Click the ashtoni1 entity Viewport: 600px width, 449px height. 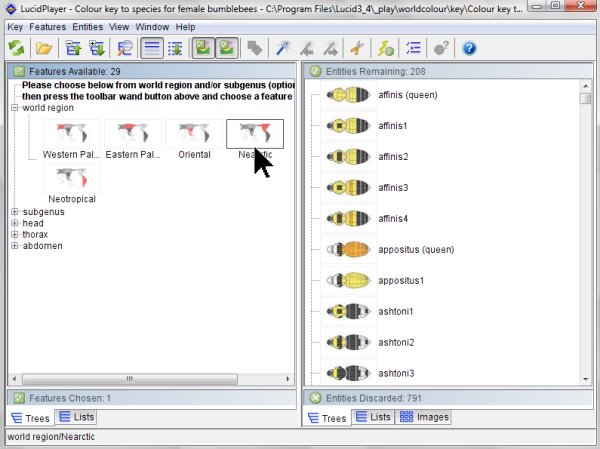coord(396,312)
